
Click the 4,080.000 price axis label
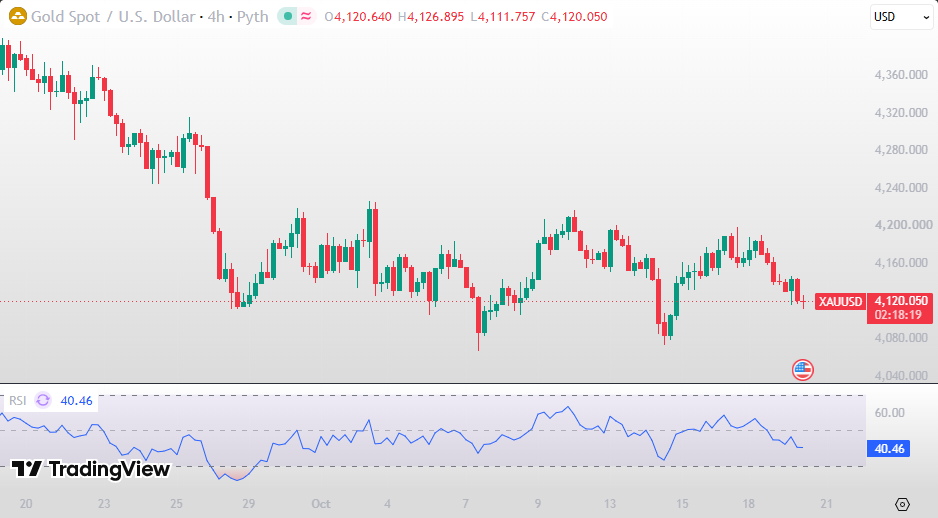[901, 338]
